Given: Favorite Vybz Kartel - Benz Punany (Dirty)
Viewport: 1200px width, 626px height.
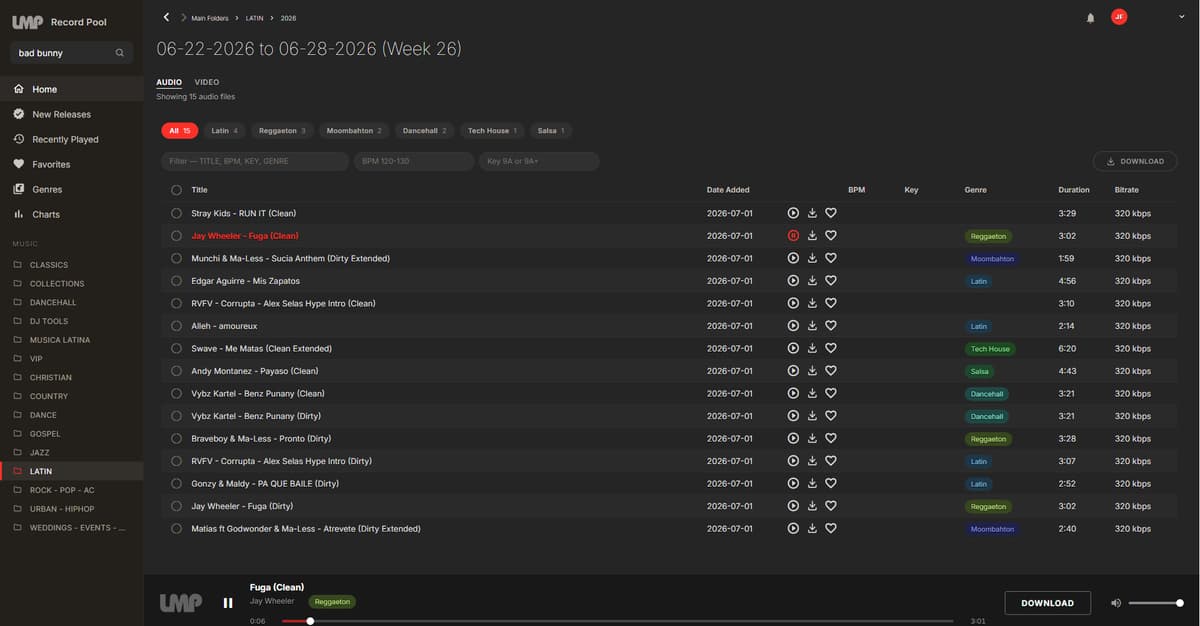Looking at the screenshot, I should tap(831, 416).
